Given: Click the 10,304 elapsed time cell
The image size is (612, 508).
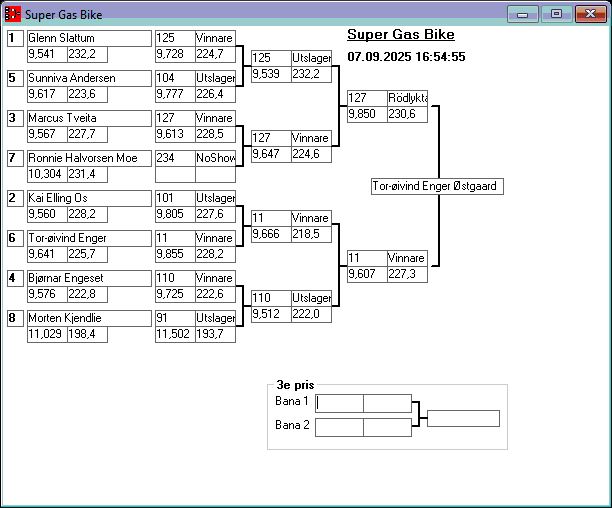Looking at the screenshot, I should [46, 174].
